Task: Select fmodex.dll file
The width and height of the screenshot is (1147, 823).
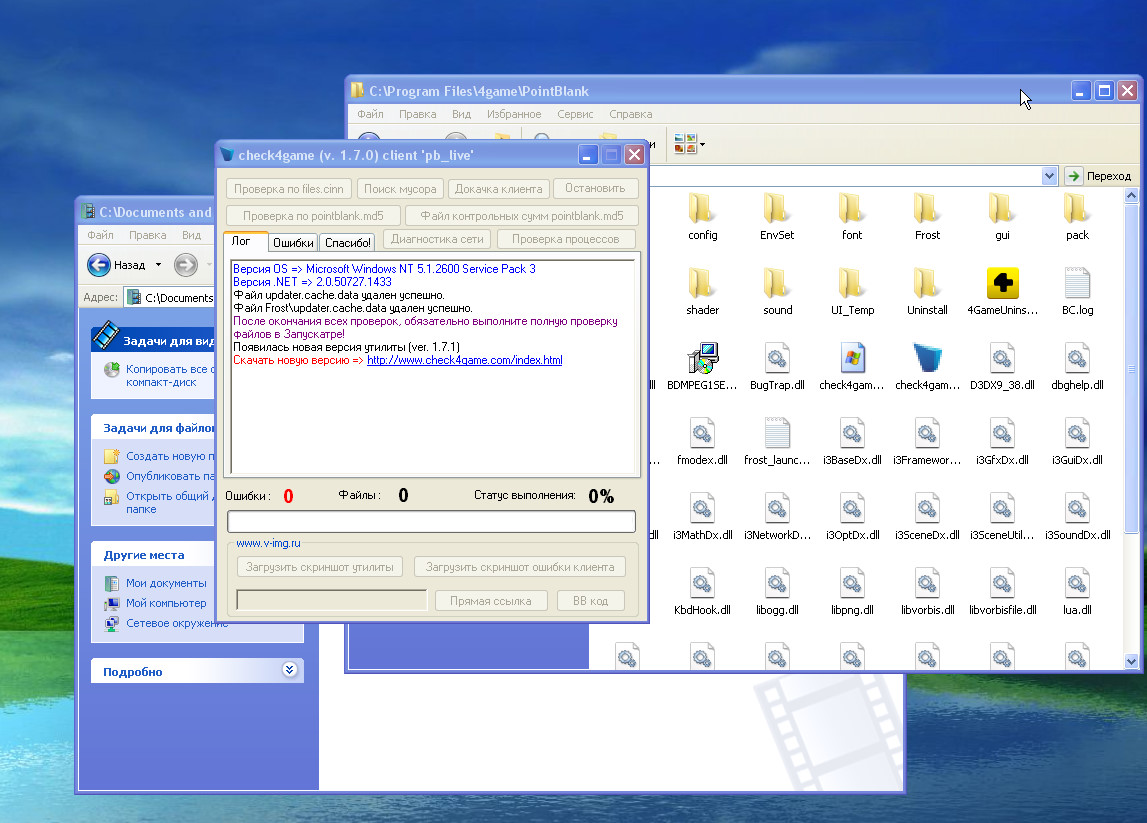Action: (x=702, y=441)
